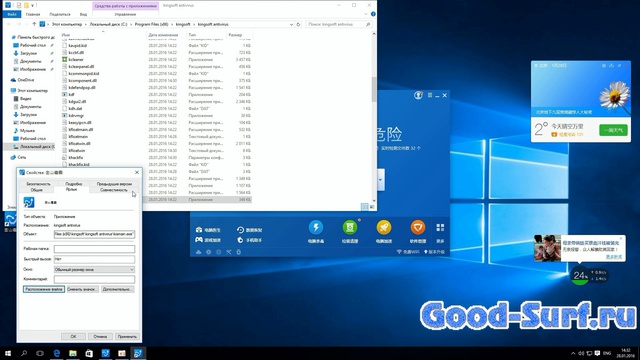The height and width of the screenshot is (360, 640).
Task: Click the four-square more tools icon
Action: pos(440,227)
